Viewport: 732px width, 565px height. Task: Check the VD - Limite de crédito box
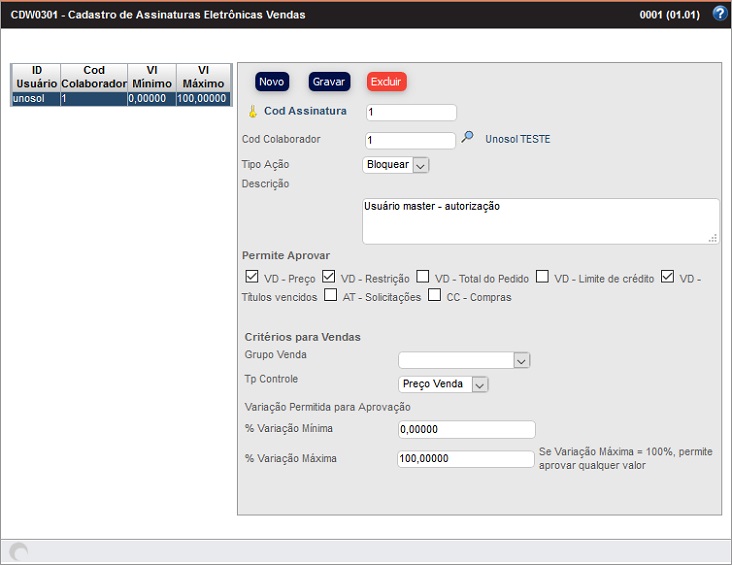(x=542, y=277)
